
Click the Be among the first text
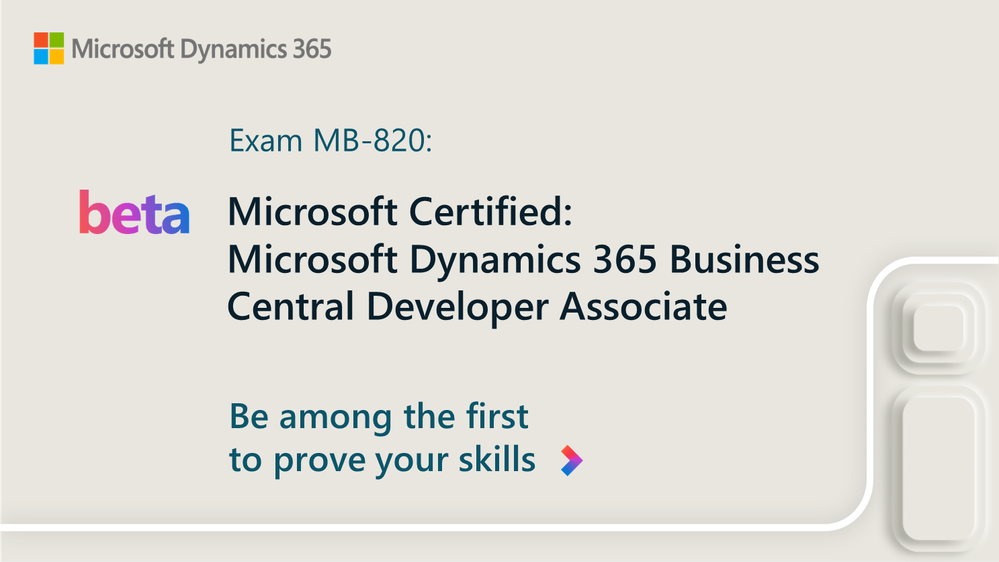pos(379,415)
